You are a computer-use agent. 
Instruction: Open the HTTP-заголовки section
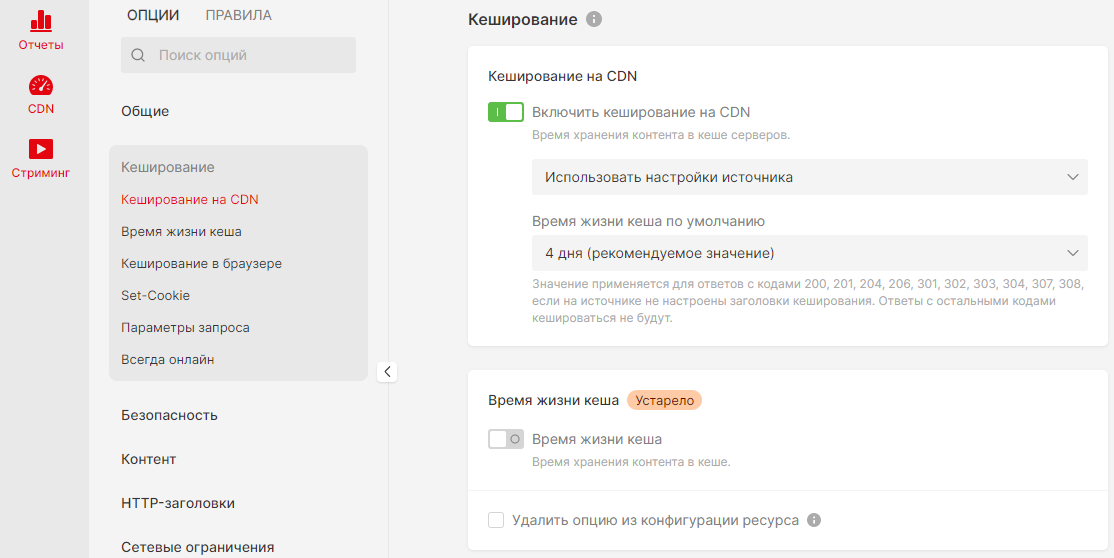click(x=178, y=503)
